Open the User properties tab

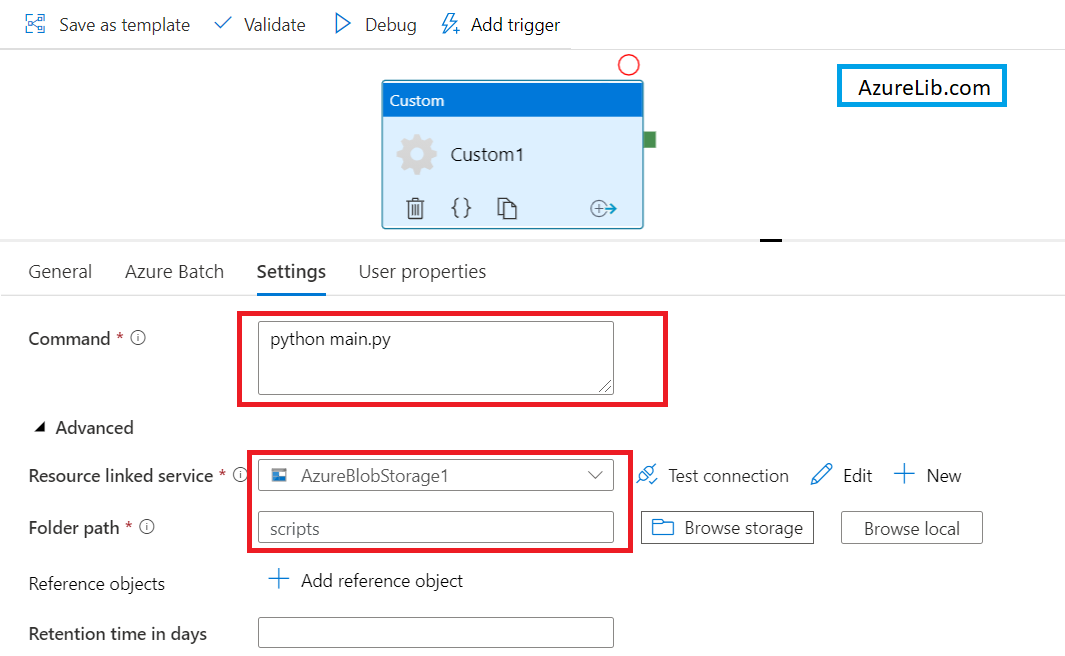pyautogui.click(x=421, y=271)
